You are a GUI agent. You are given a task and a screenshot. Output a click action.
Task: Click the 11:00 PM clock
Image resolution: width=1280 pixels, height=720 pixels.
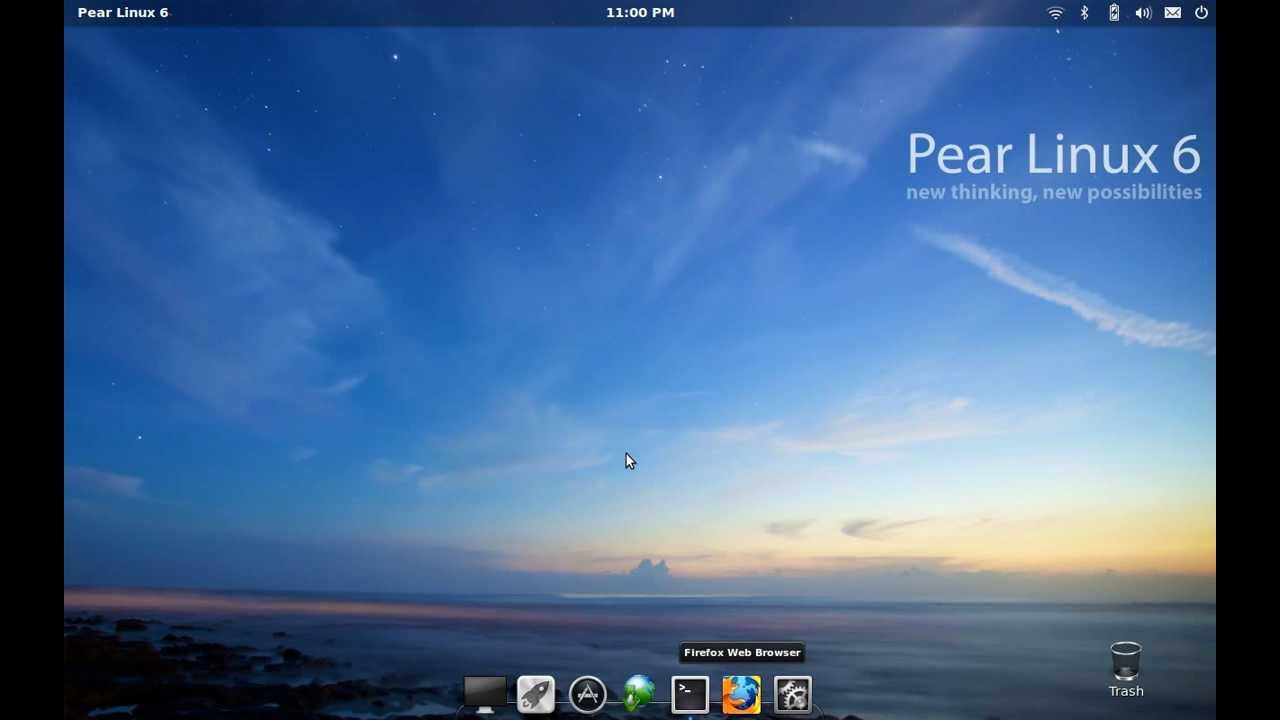640,13
